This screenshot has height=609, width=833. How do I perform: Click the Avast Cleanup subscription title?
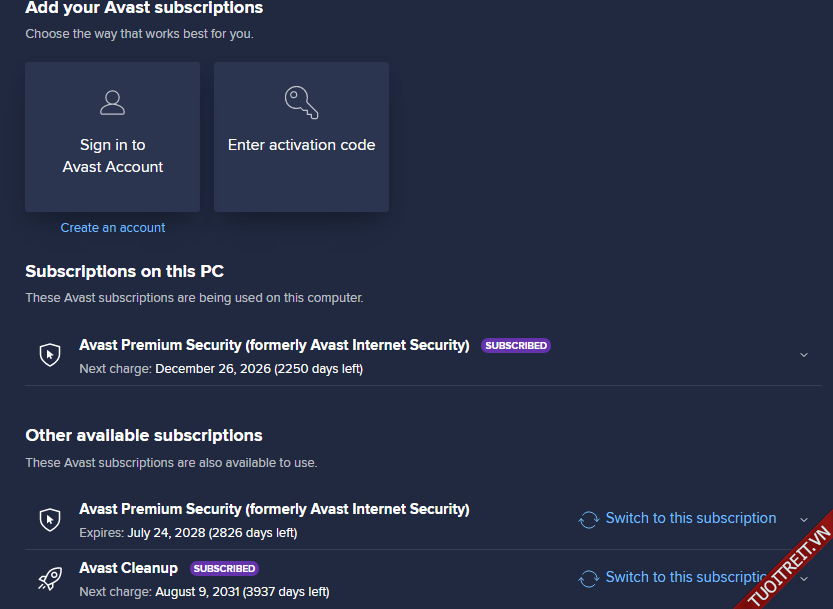pyautogui.click(x=128, y=568)
